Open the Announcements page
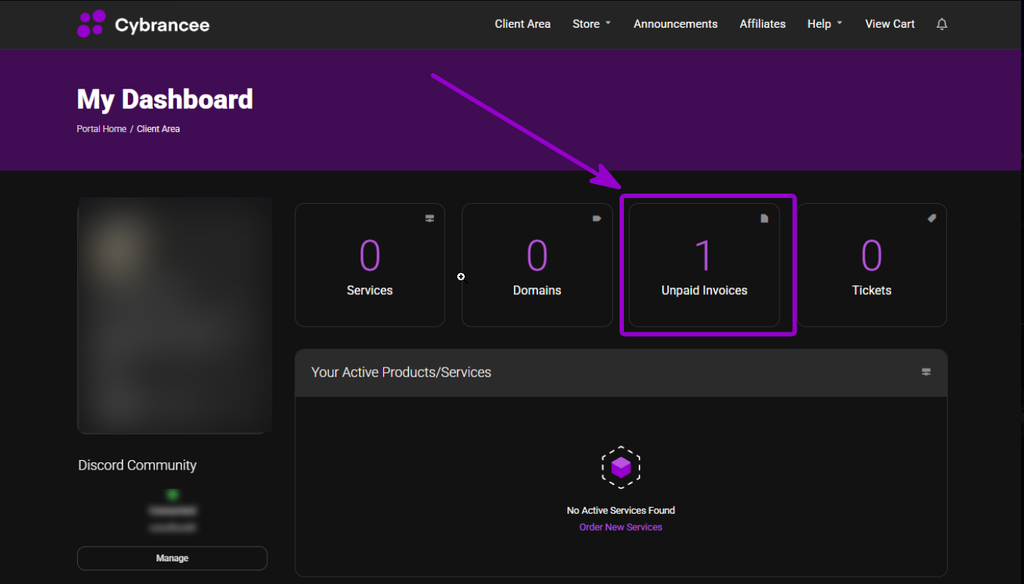This screenshot has height=584, width=1024. [675, 24]
